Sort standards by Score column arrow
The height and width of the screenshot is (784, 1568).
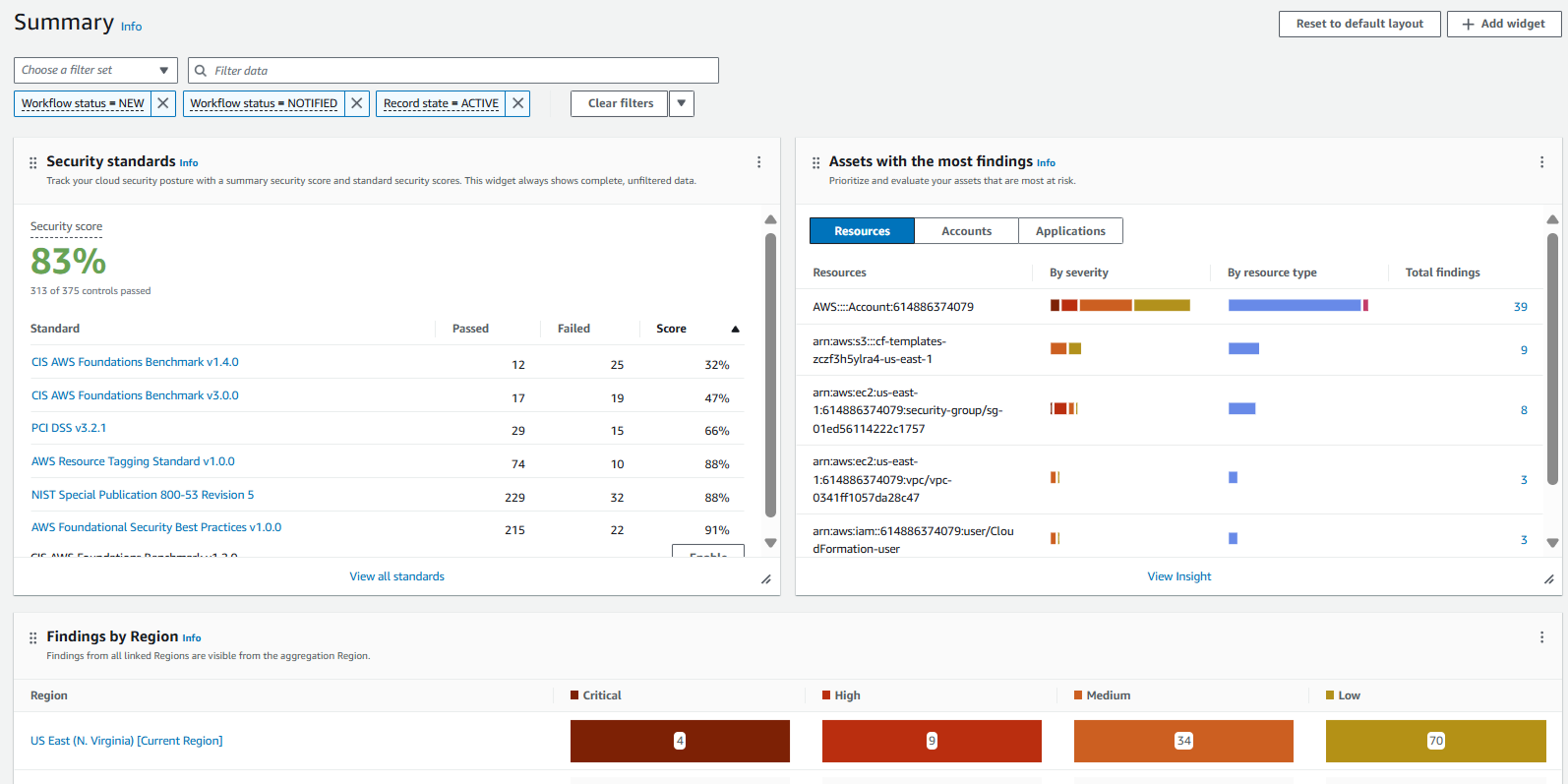point(735,329)
